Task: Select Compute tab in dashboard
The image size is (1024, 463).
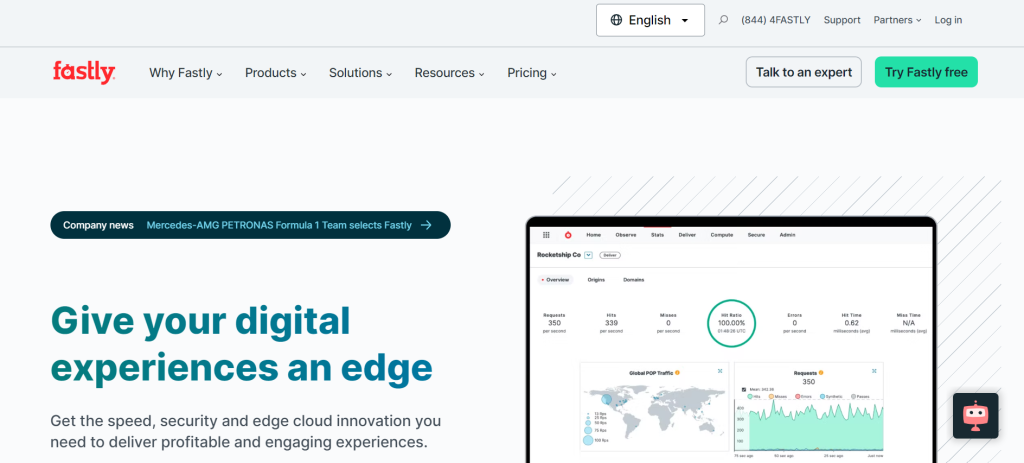Action: coord(722,234)
